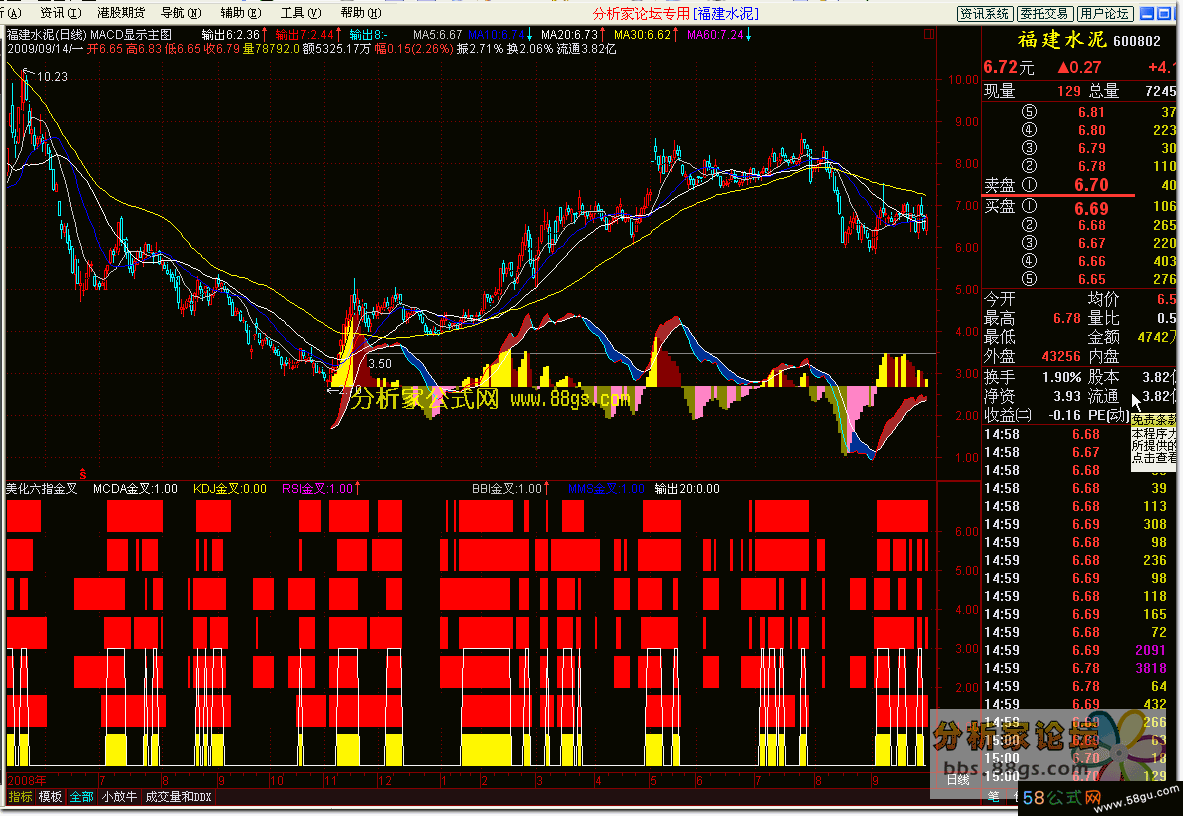Click the MA60:7.24 indicator label
This screenshot has height=816, width=1183.
click(715, 35)
